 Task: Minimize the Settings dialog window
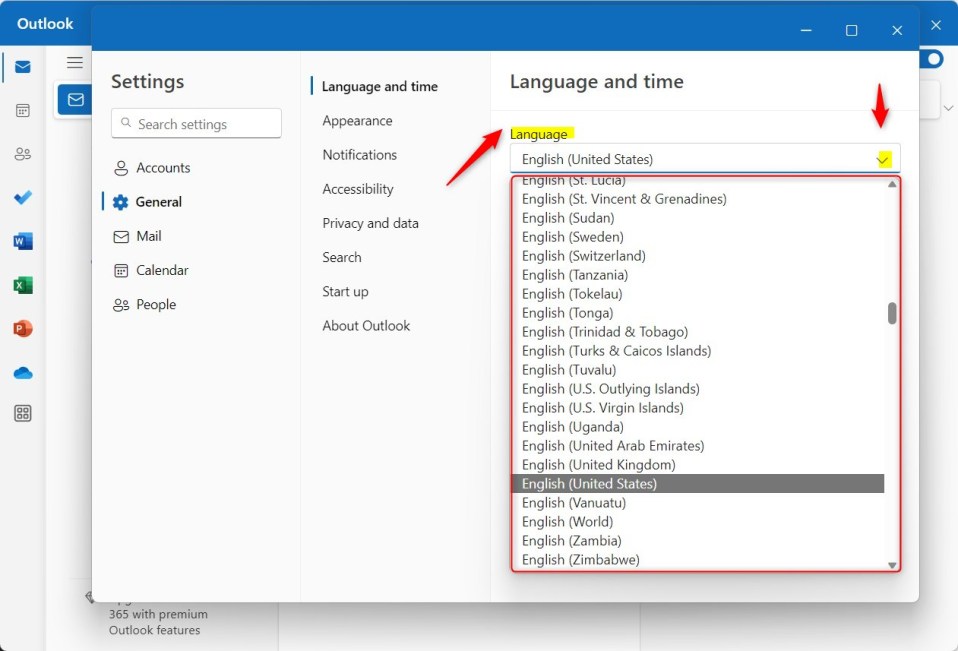(x=806, y=30)
